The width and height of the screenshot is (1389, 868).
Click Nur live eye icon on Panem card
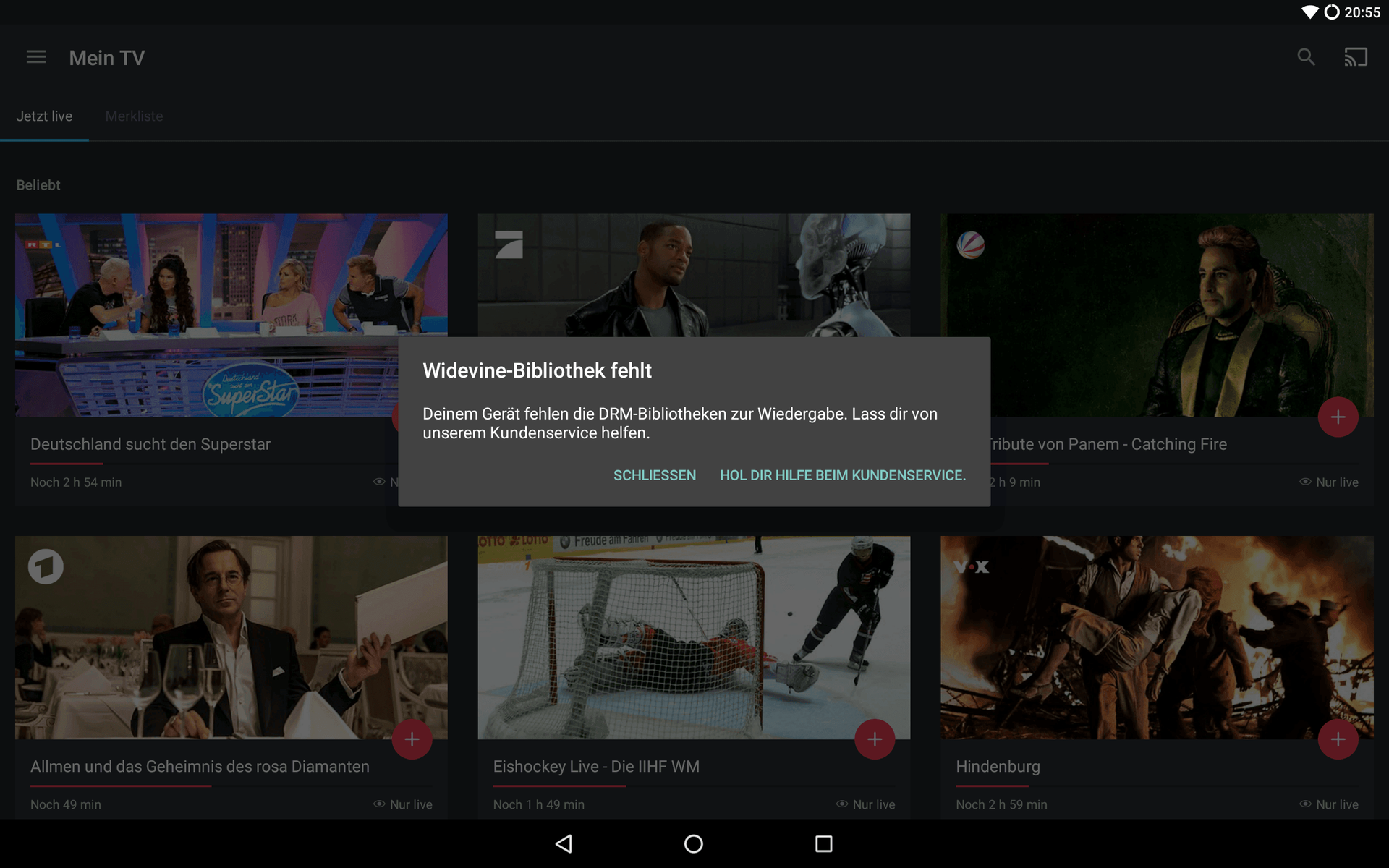click(1305, 482)
